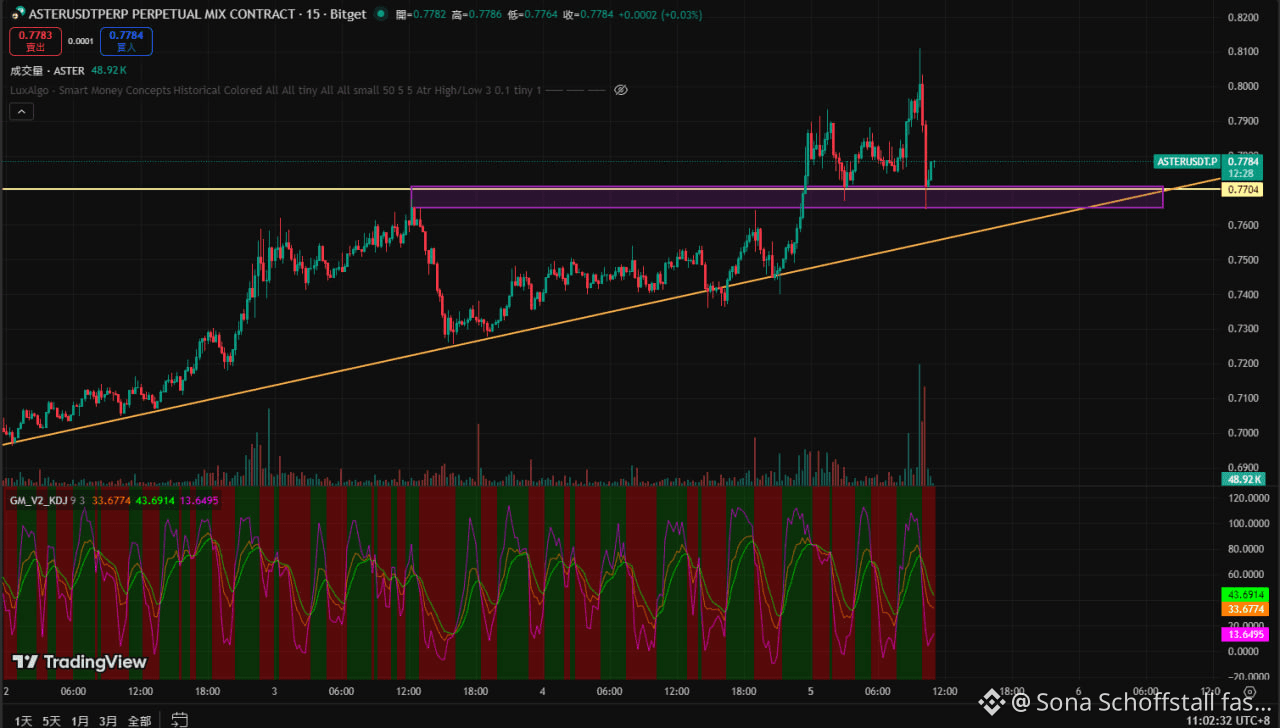The image size is (1280, 728).
Task: Click the Binance logo watermark
Action: point(990,701)
